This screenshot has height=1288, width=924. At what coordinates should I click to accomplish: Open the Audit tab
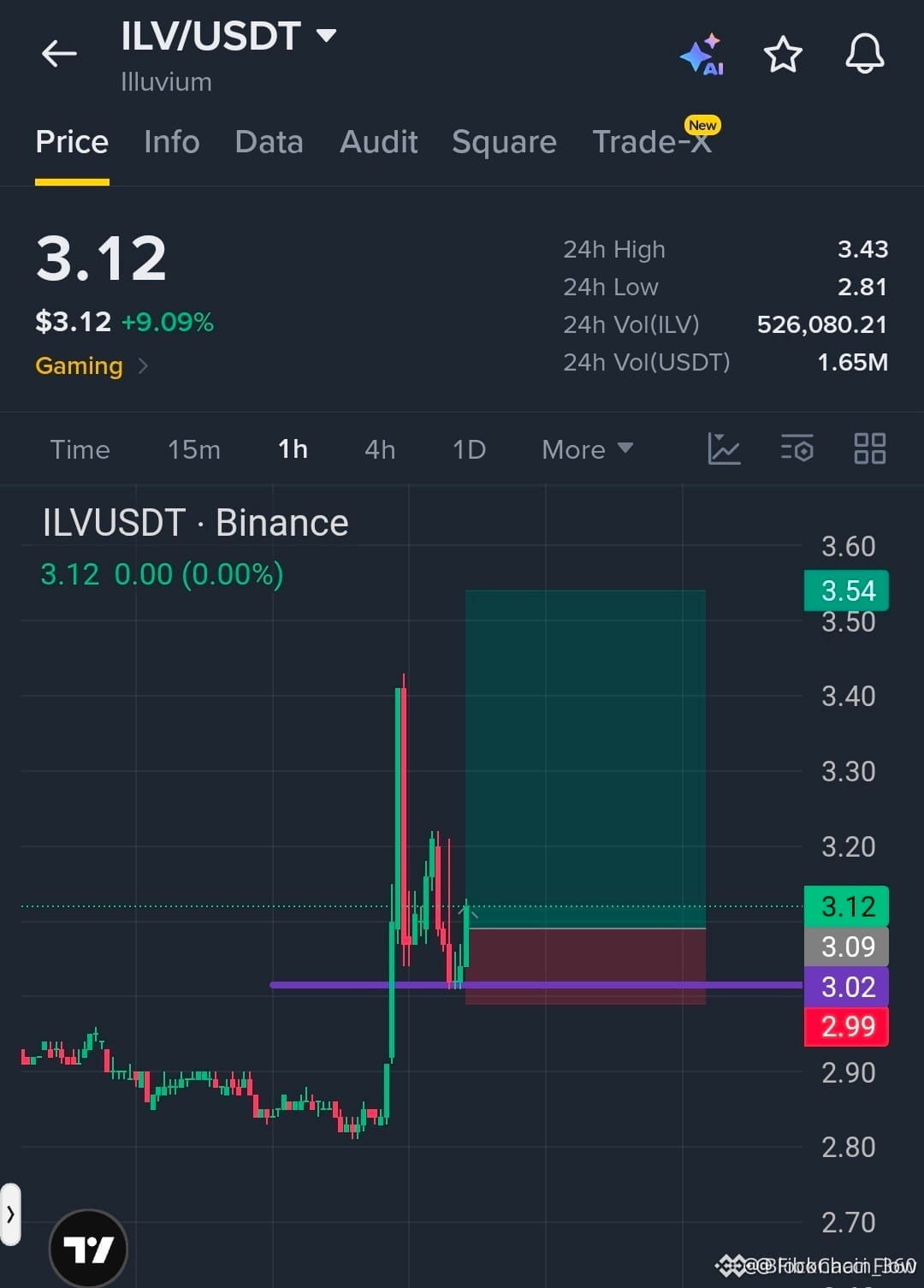[378, 142]
